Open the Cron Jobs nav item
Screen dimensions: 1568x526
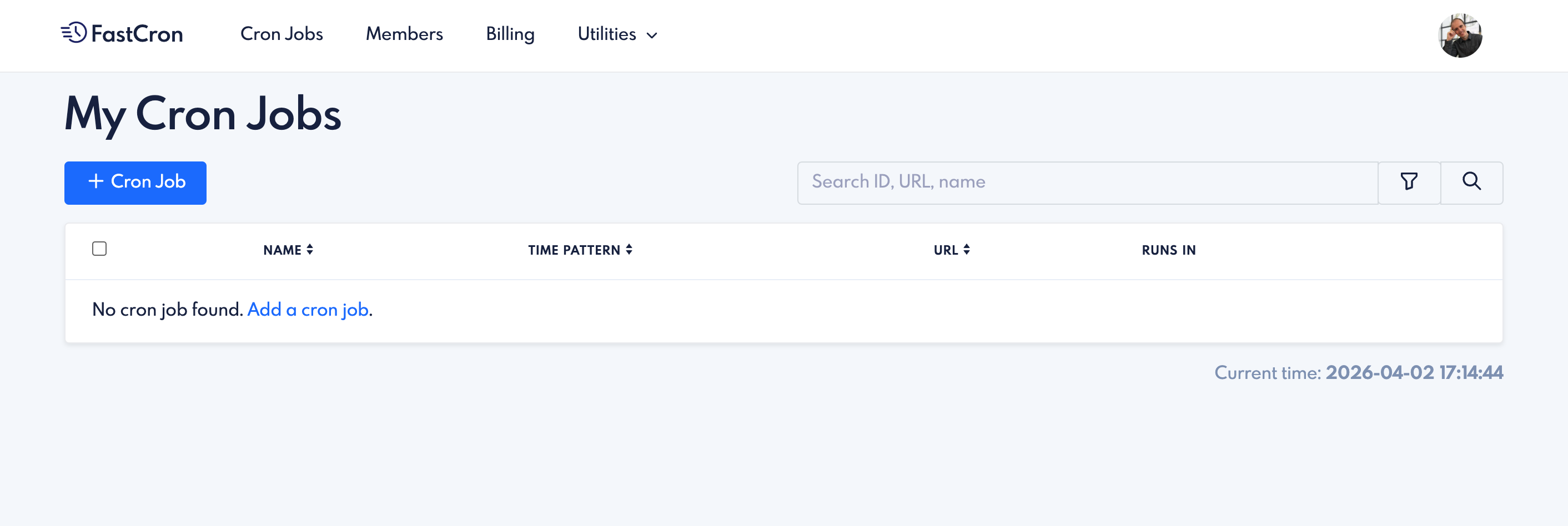click(x=281, y=34)
